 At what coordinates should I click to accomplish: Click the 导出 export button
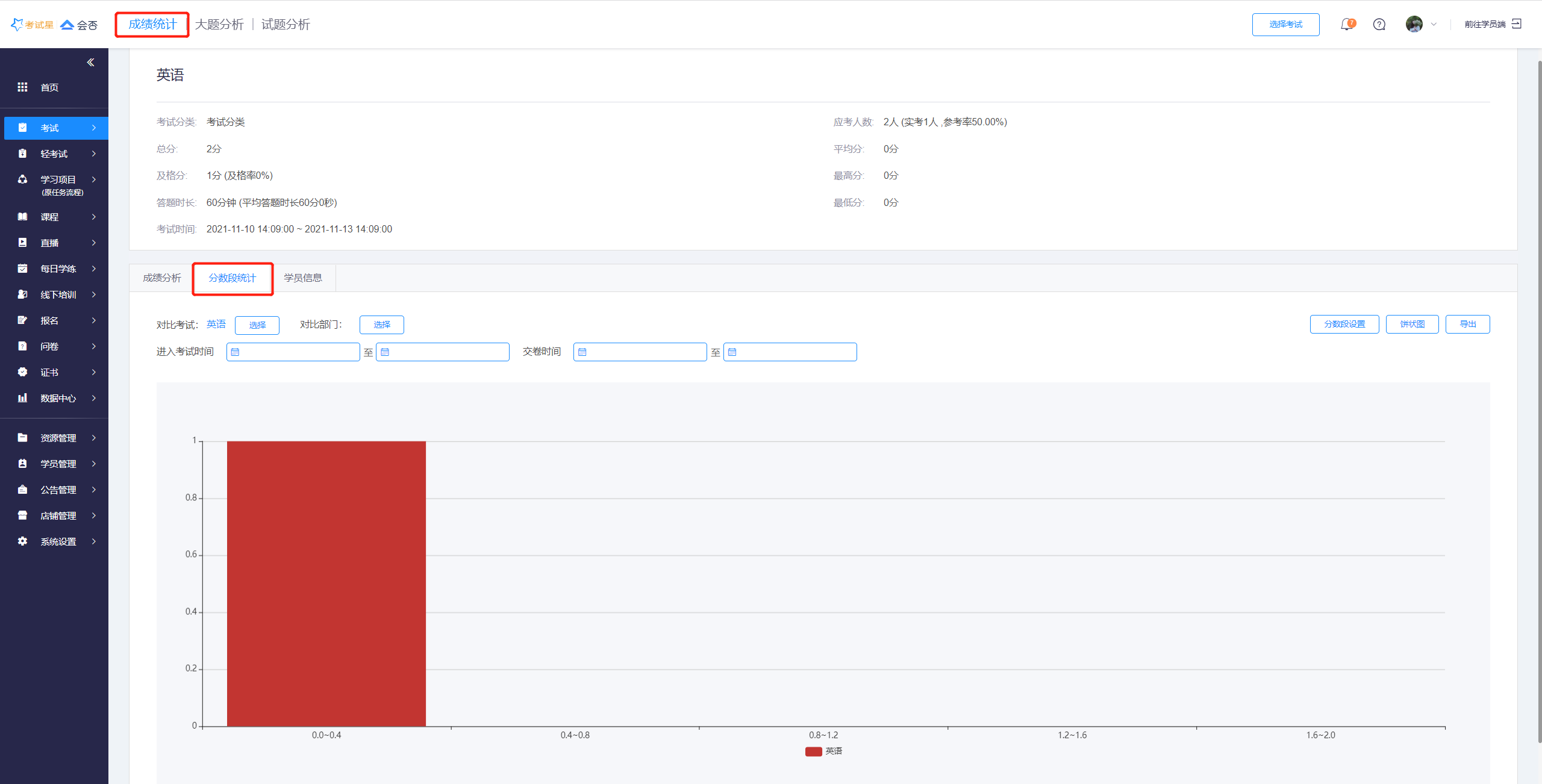pyautogui.click(x=1467, y=325)
